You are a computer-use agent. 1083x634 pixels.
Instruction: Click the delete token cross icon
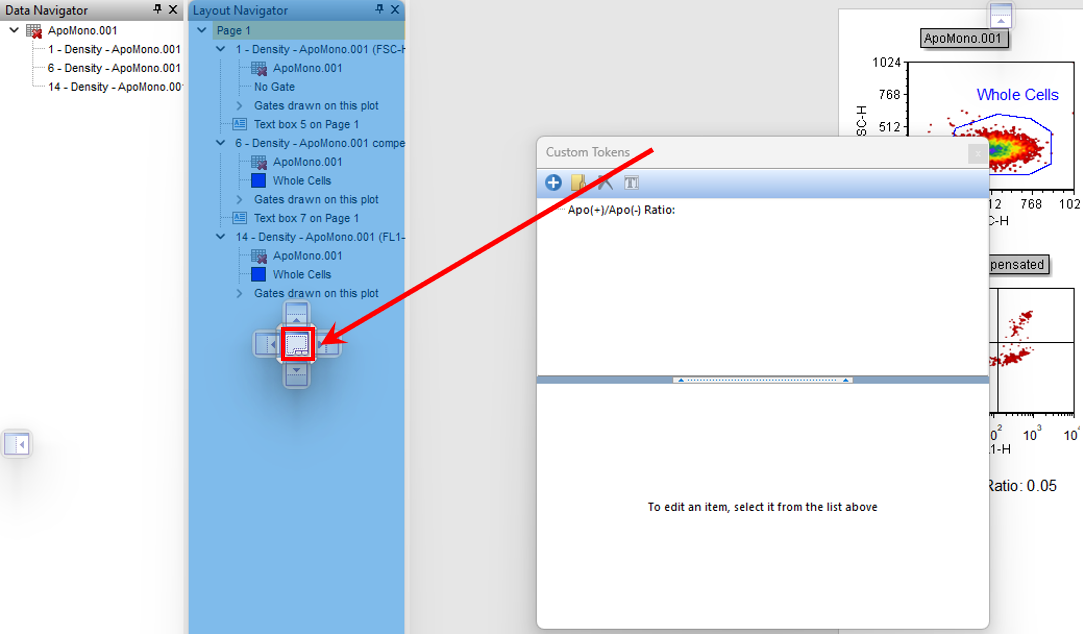605,182
